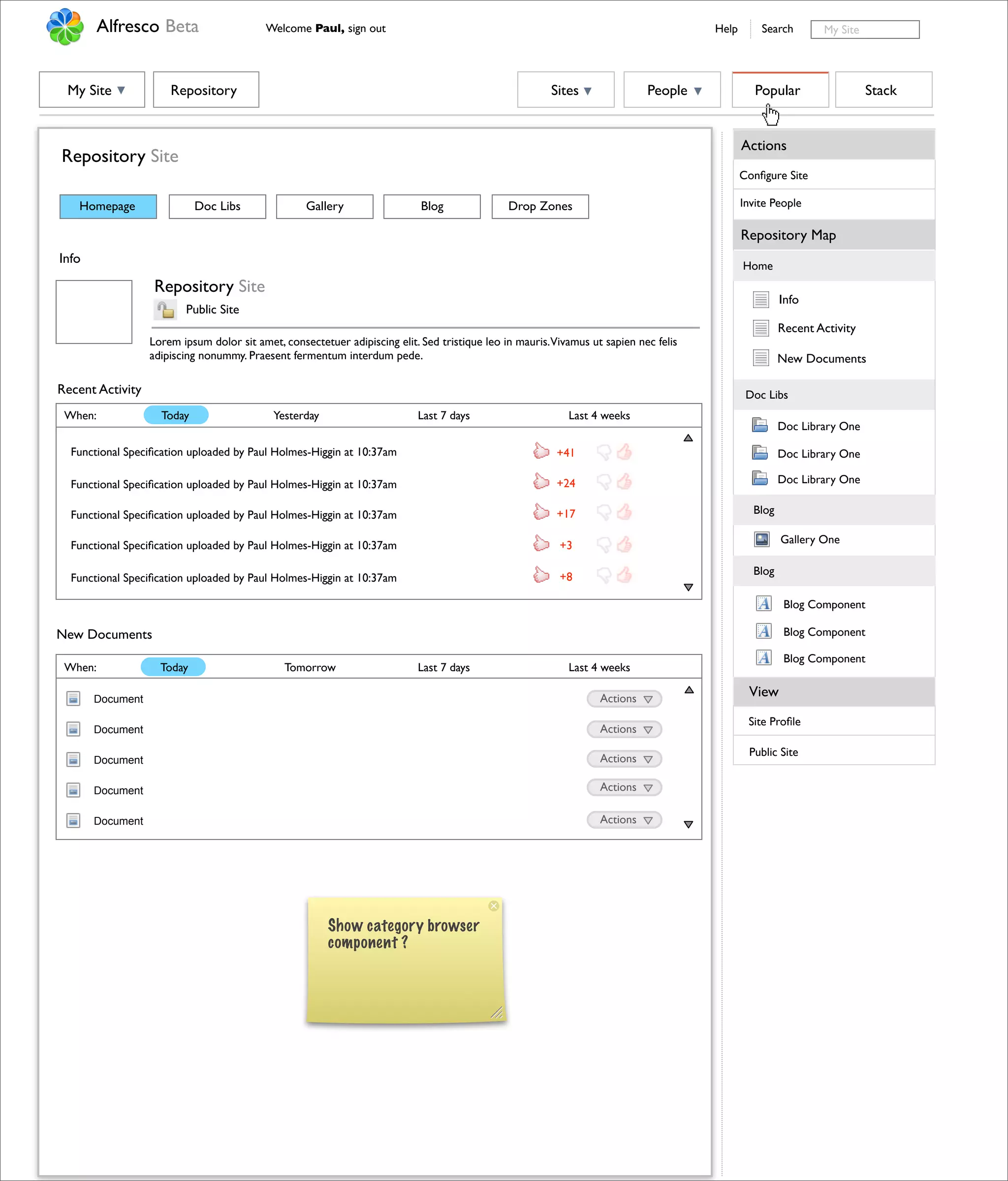
Task: Vote thumbs down on the +3 activity
Action: [604, 545]
